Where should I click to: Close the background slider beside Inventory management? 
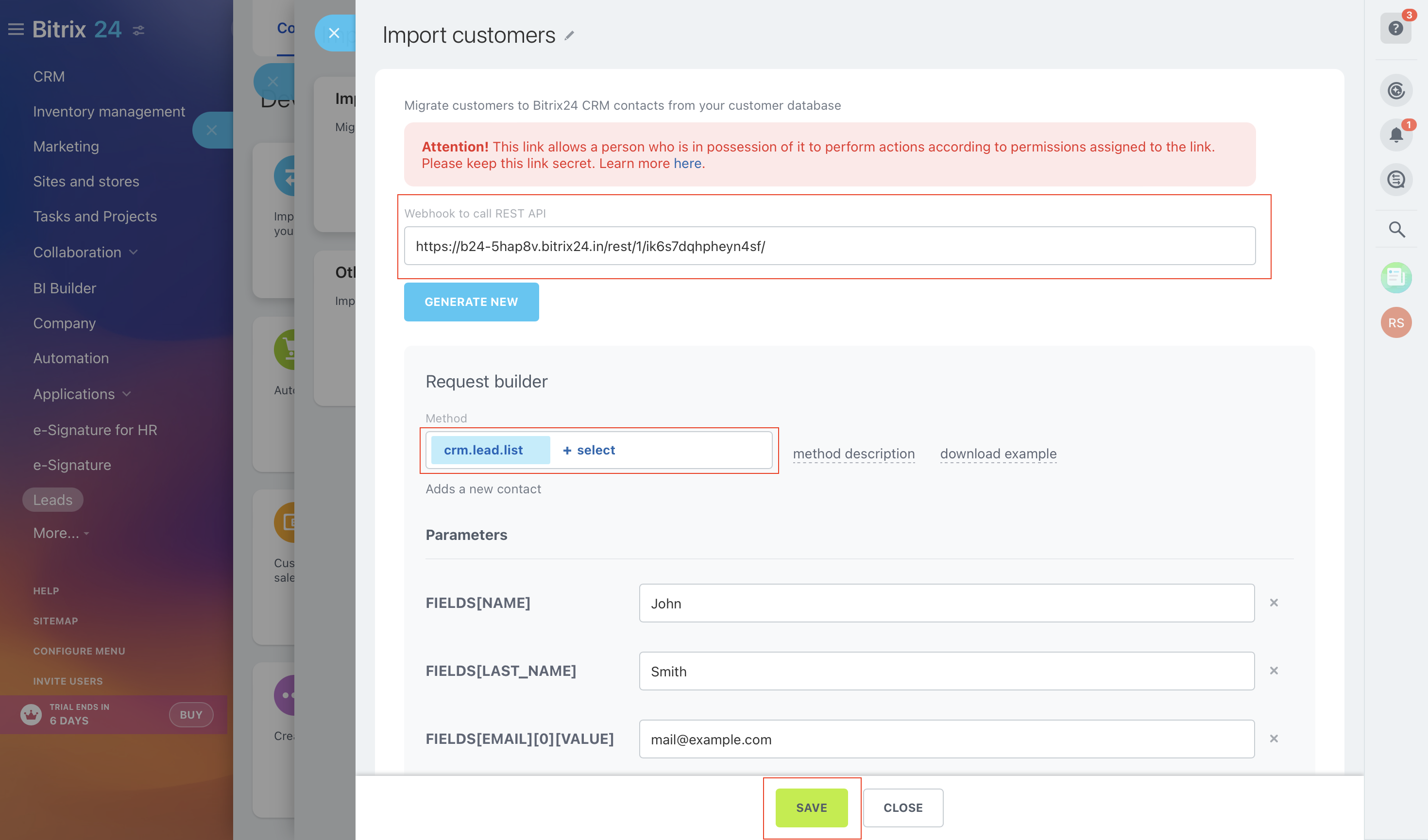click(x=212, y=130)
